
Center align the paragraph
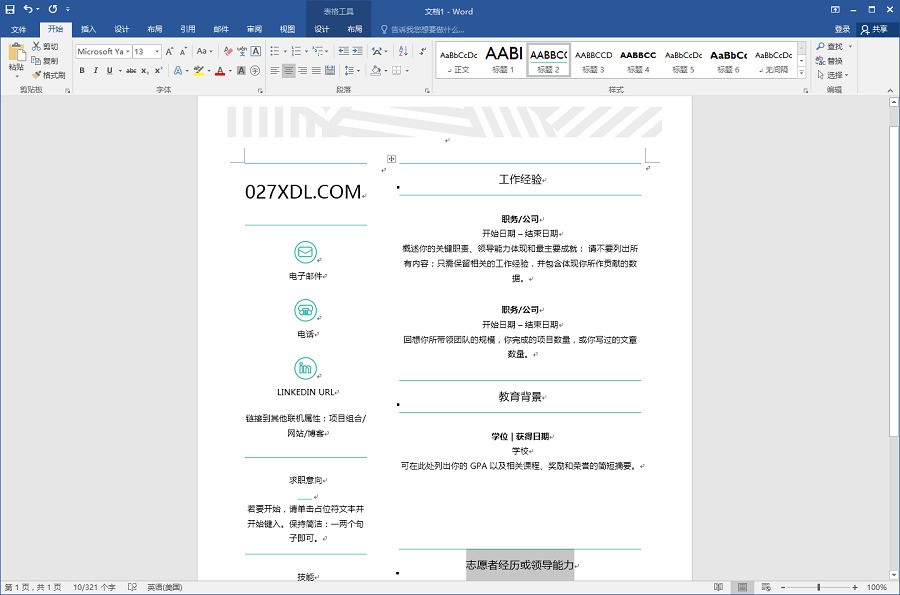(288, 71)
